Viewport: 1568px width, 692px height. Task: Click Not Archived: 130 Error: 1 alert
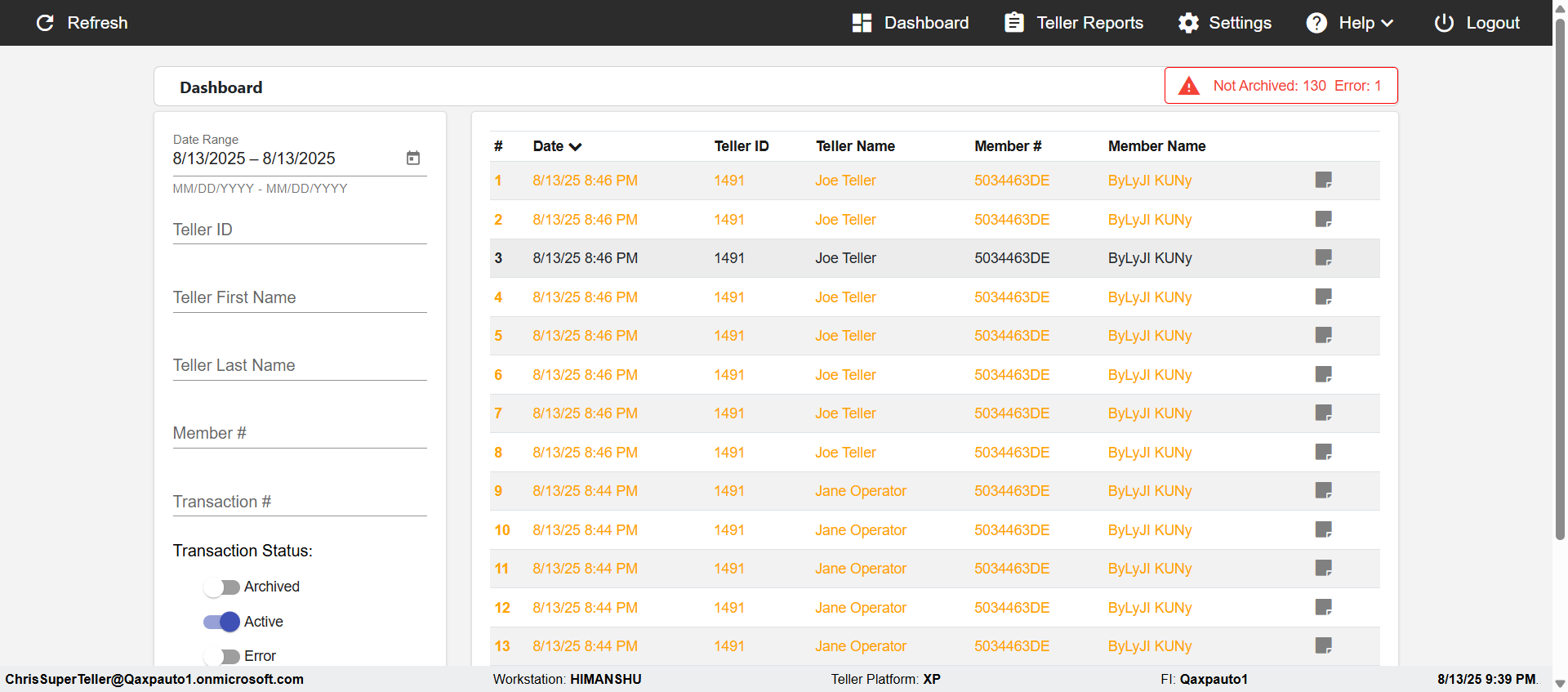click(1281, 86)
